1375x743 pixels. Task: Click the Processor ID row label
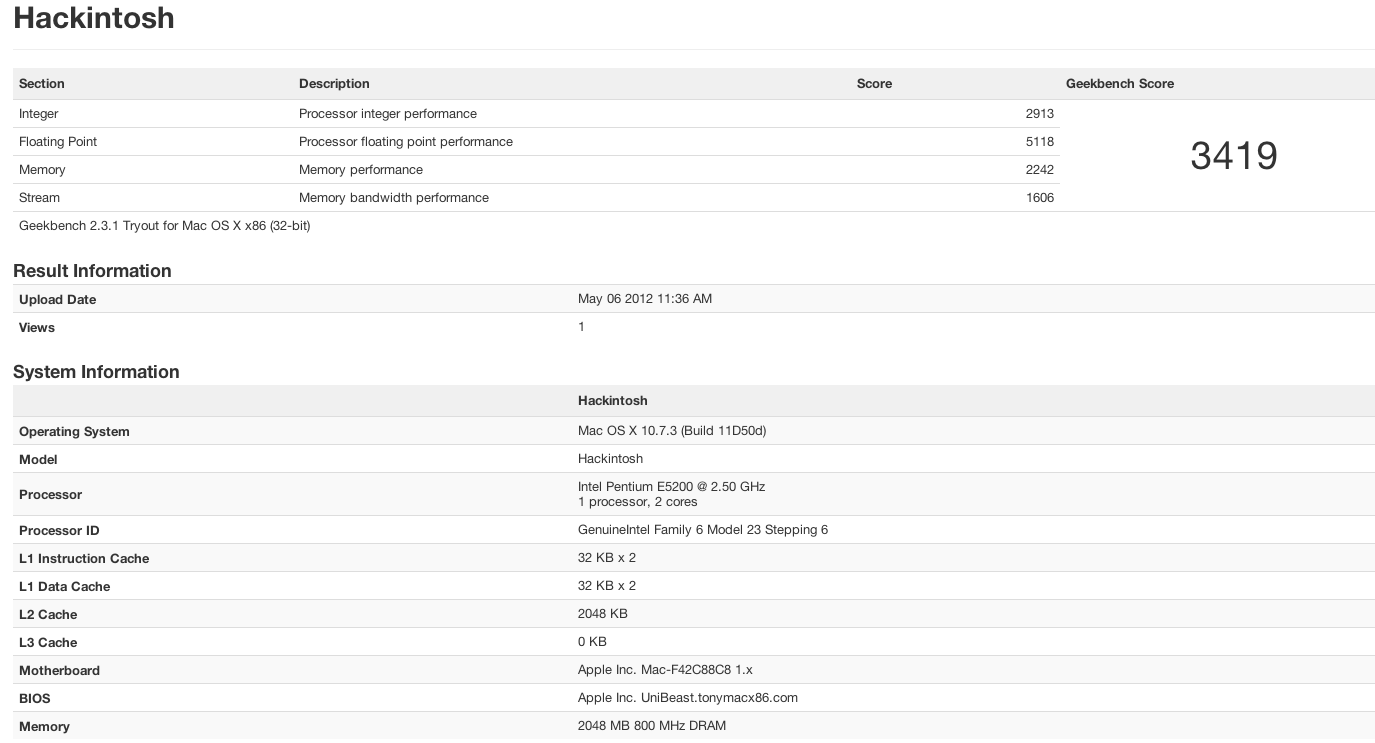point(59,531)
